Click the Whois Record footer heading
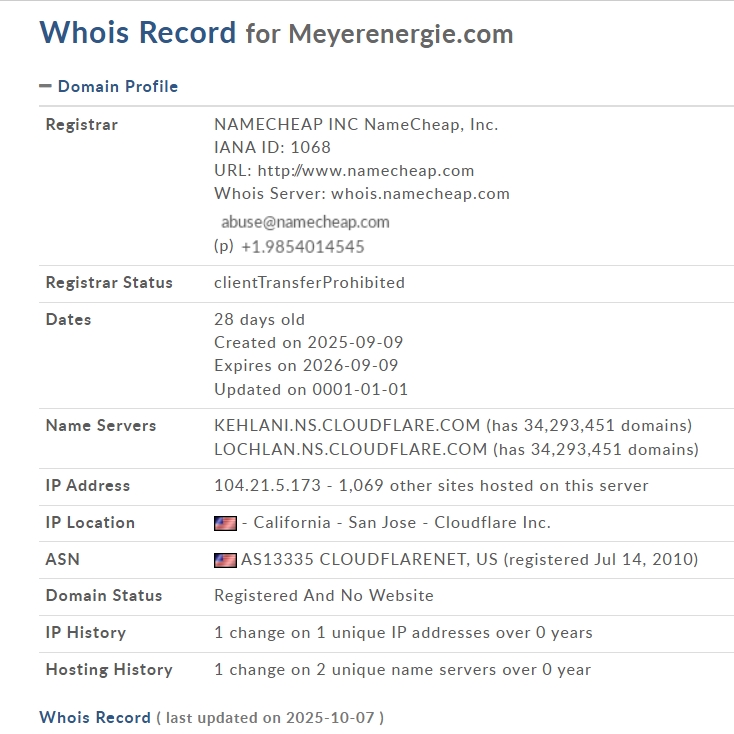 (x=94, y=717)
